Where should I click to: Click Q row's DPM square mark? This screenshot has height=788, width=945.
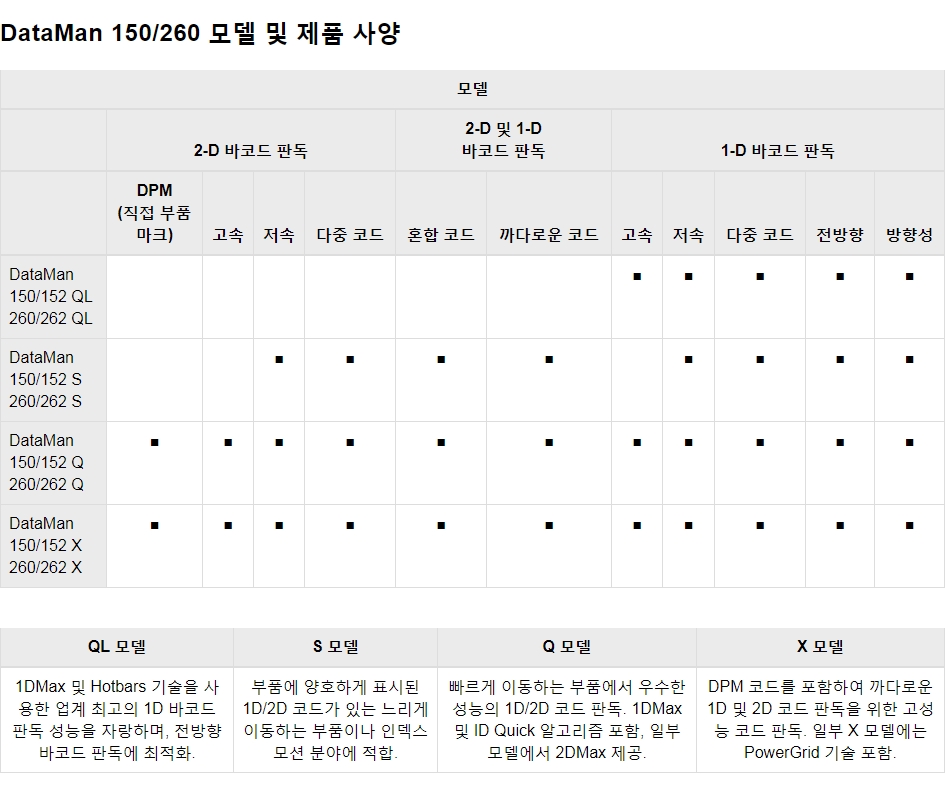(155, 443)
